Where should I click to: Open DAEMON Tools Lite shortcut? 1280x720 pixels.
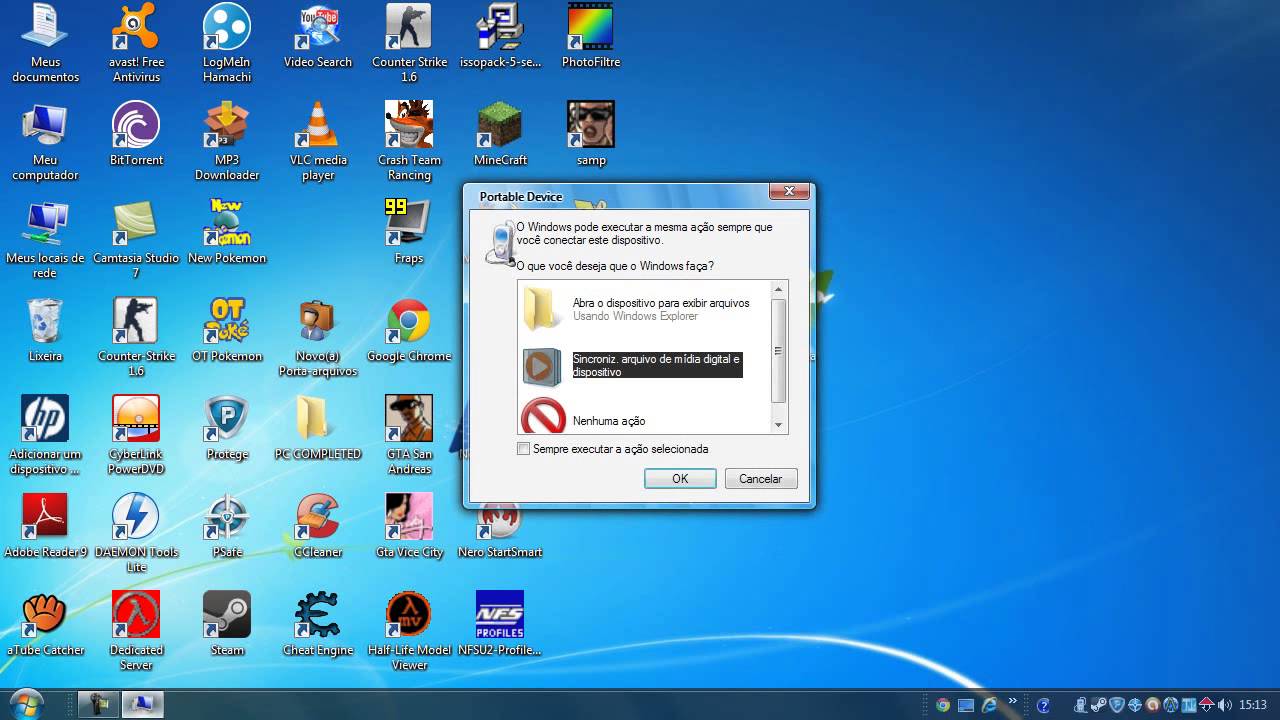pyautogui.click(x=136, y=533)
